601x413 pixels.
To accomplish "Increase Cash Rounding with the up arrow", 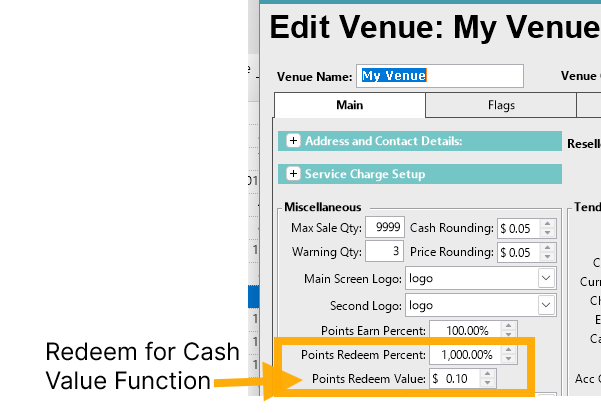I will coord(546,223).
